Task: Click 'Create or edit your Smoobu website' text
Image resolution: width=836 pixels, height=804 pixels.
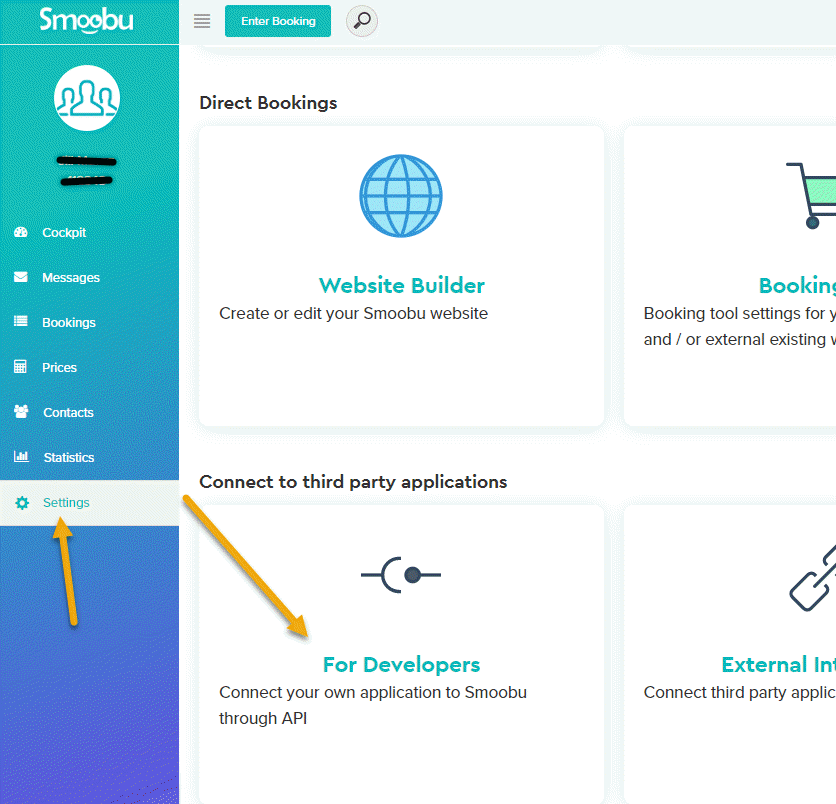Action: [x=353, y=313]
